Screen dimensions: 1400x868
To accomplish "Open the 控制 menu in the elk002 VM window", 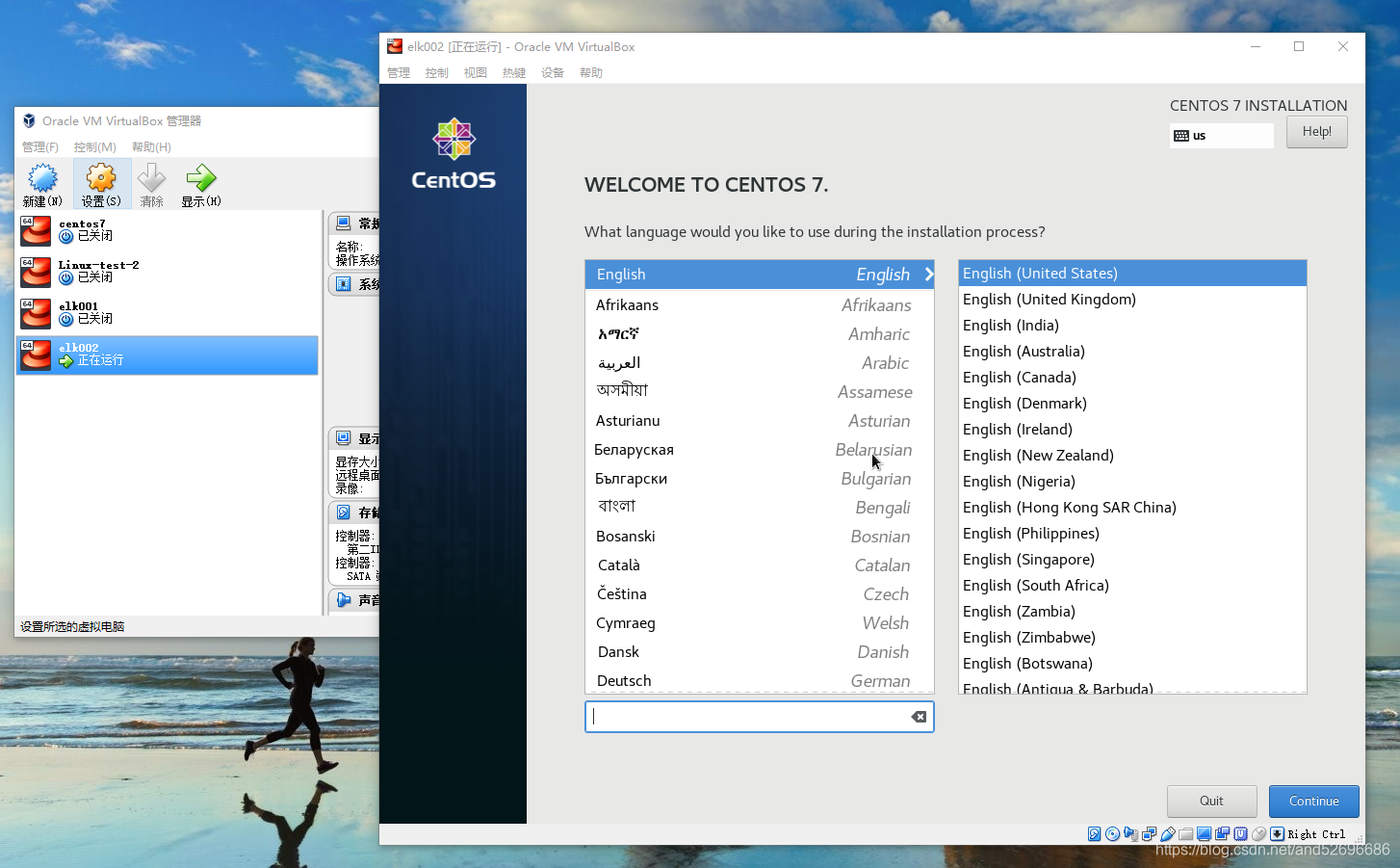I will (437, 73).
